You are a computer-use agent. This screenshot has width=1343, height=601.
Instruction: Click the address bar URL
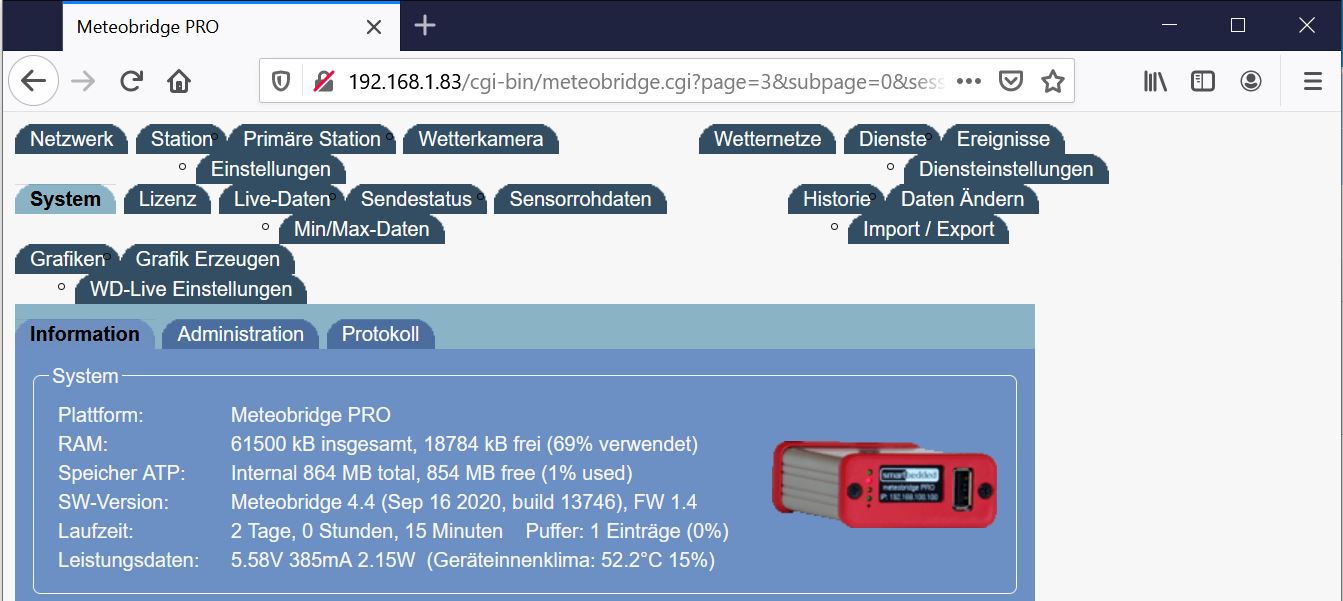[x=645, y=81]
